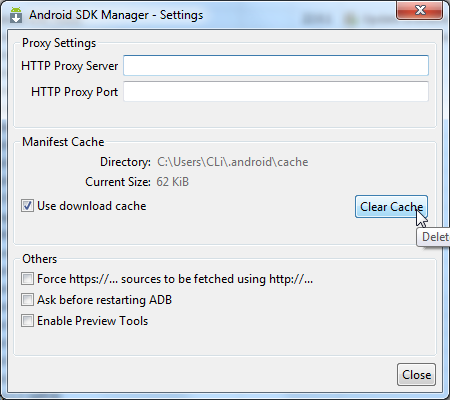The height and width of the screenshot is (400, 450).
Task: Click the Clear Cache button
Action: [391, 207]
